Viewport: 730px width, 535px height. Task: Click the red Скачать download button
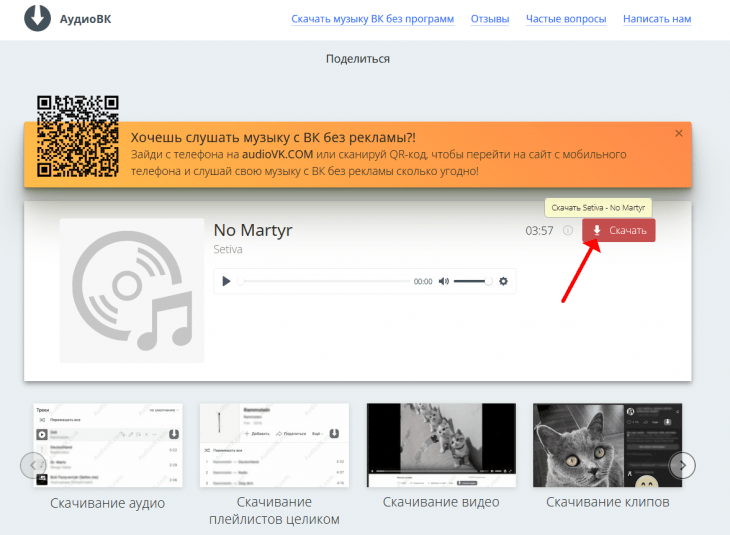pyautogui.click(x=619, y=230)
